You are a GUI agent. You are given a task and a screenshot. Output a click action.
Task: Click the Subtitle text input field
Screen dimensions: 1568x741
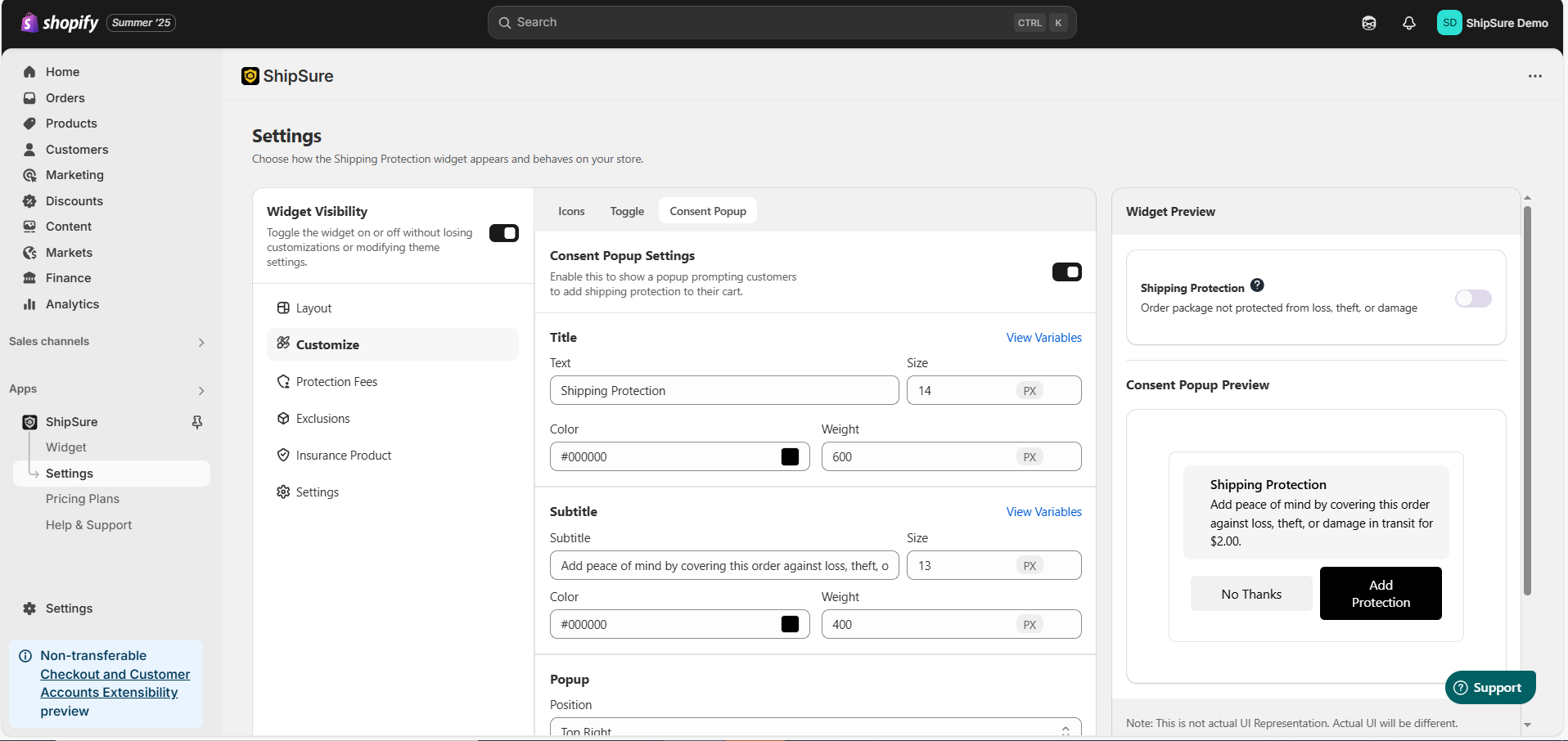coord(724,565)
